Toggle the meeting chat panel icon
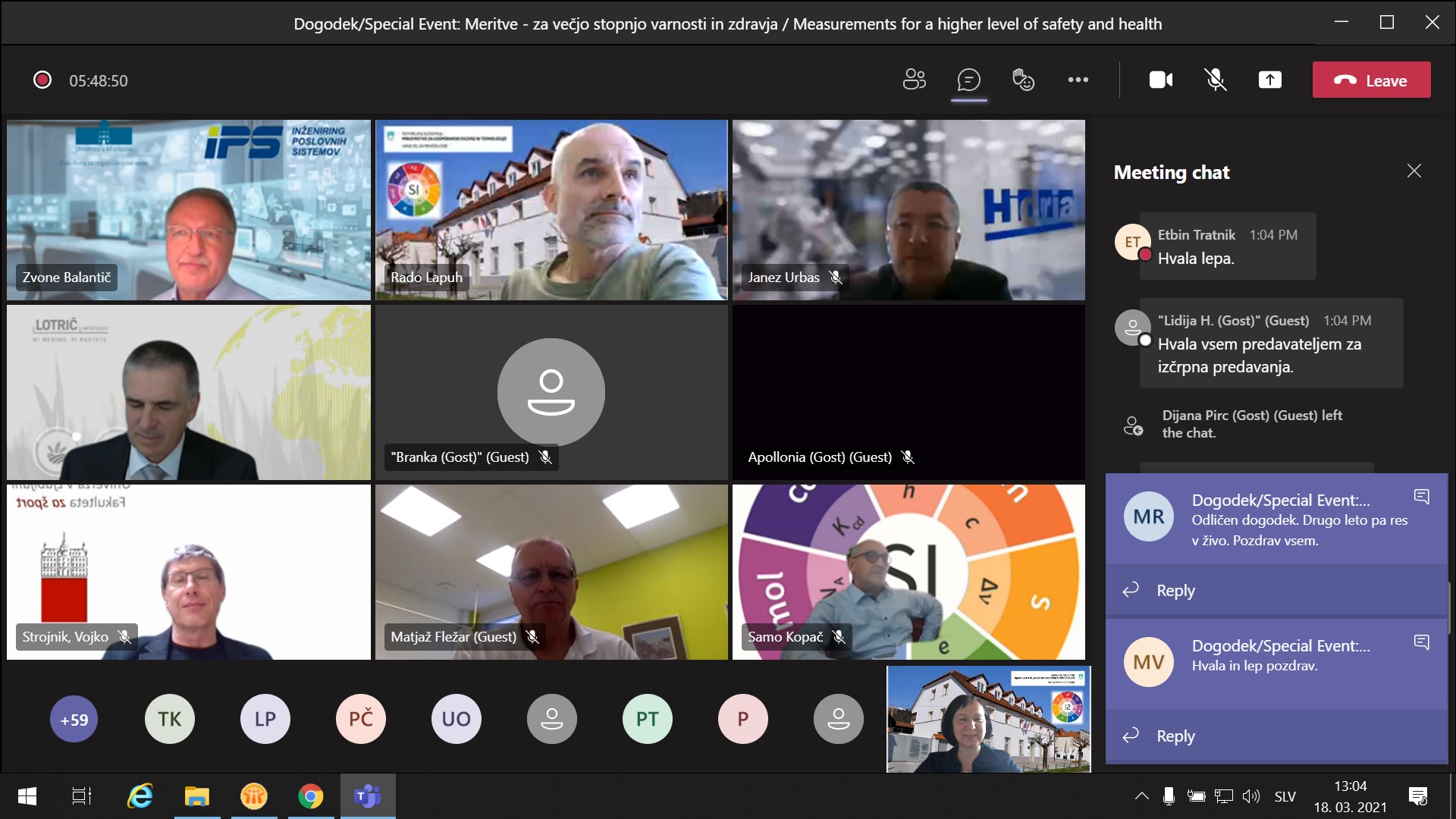Screen dimensions: 1456x819 pos(968,80)
